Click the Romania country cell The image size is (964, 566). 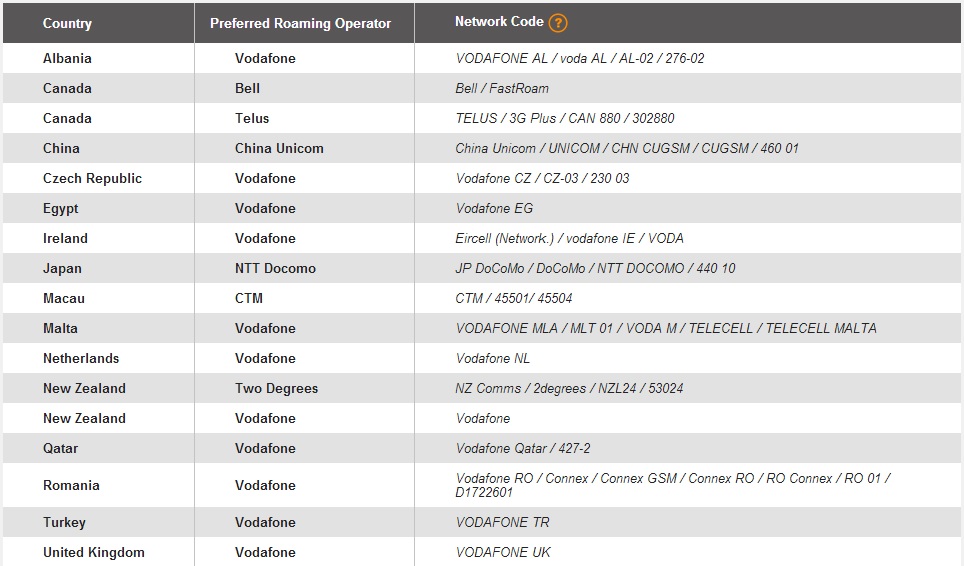71,485
